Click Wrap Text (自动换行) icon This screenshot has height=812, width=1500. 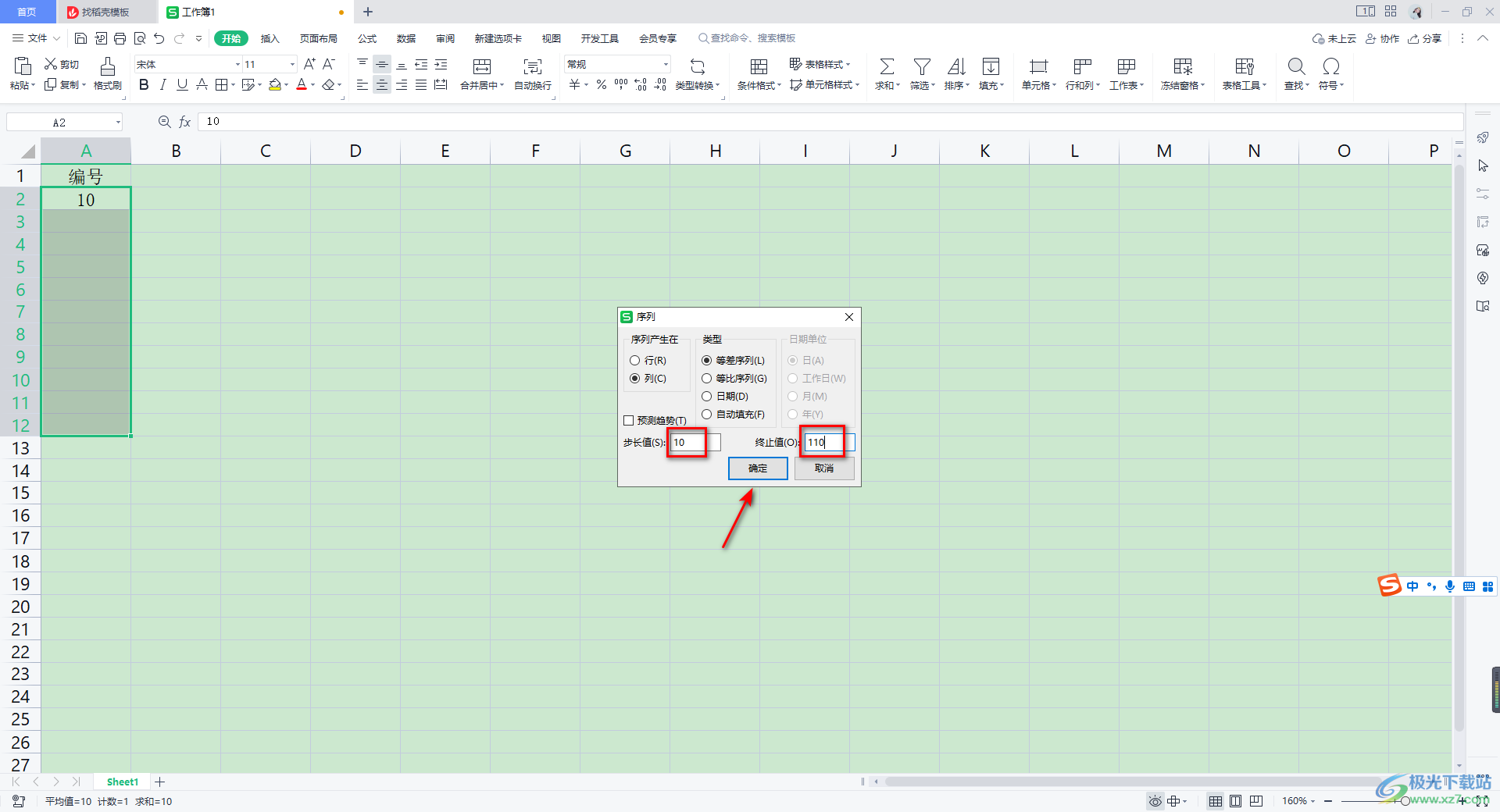pyautogui.click(x=533, y=66)
